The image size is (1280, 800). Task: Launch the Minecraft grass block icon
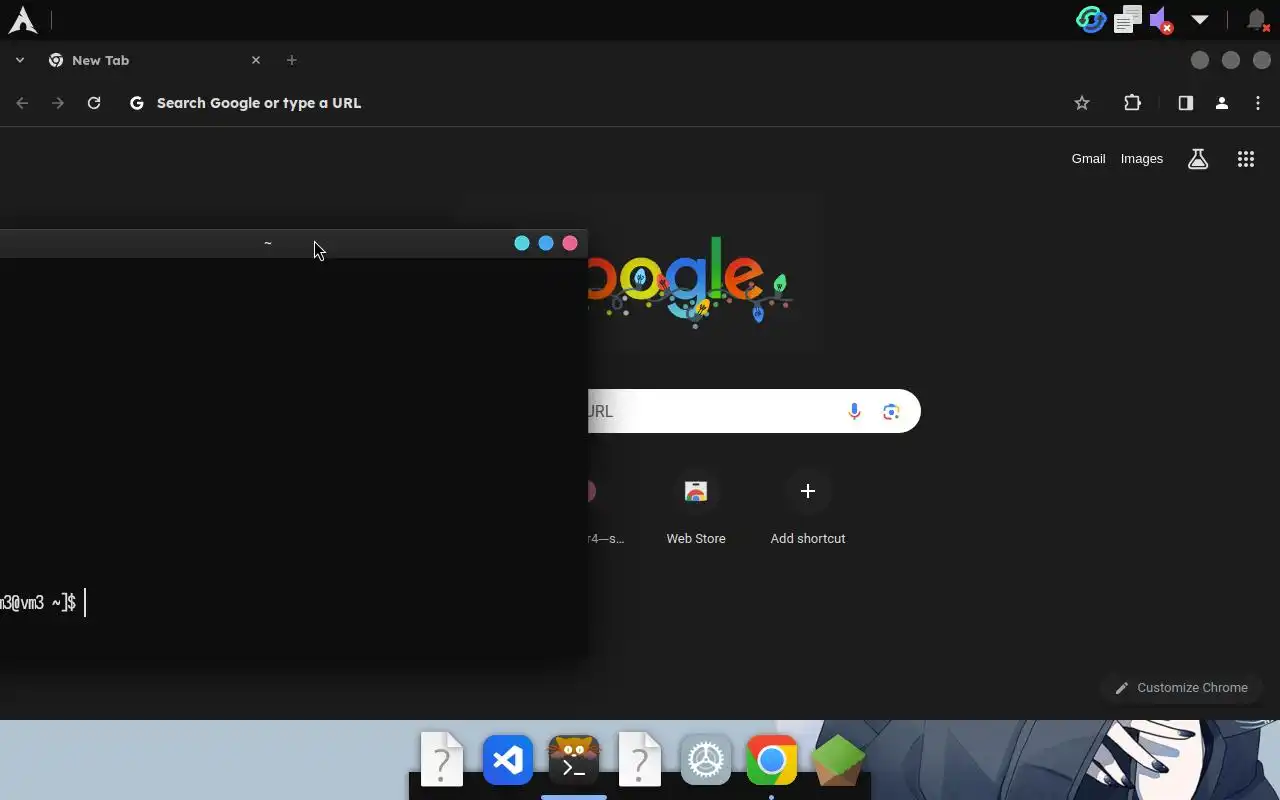pyautogui.click(x=837, y=760)
